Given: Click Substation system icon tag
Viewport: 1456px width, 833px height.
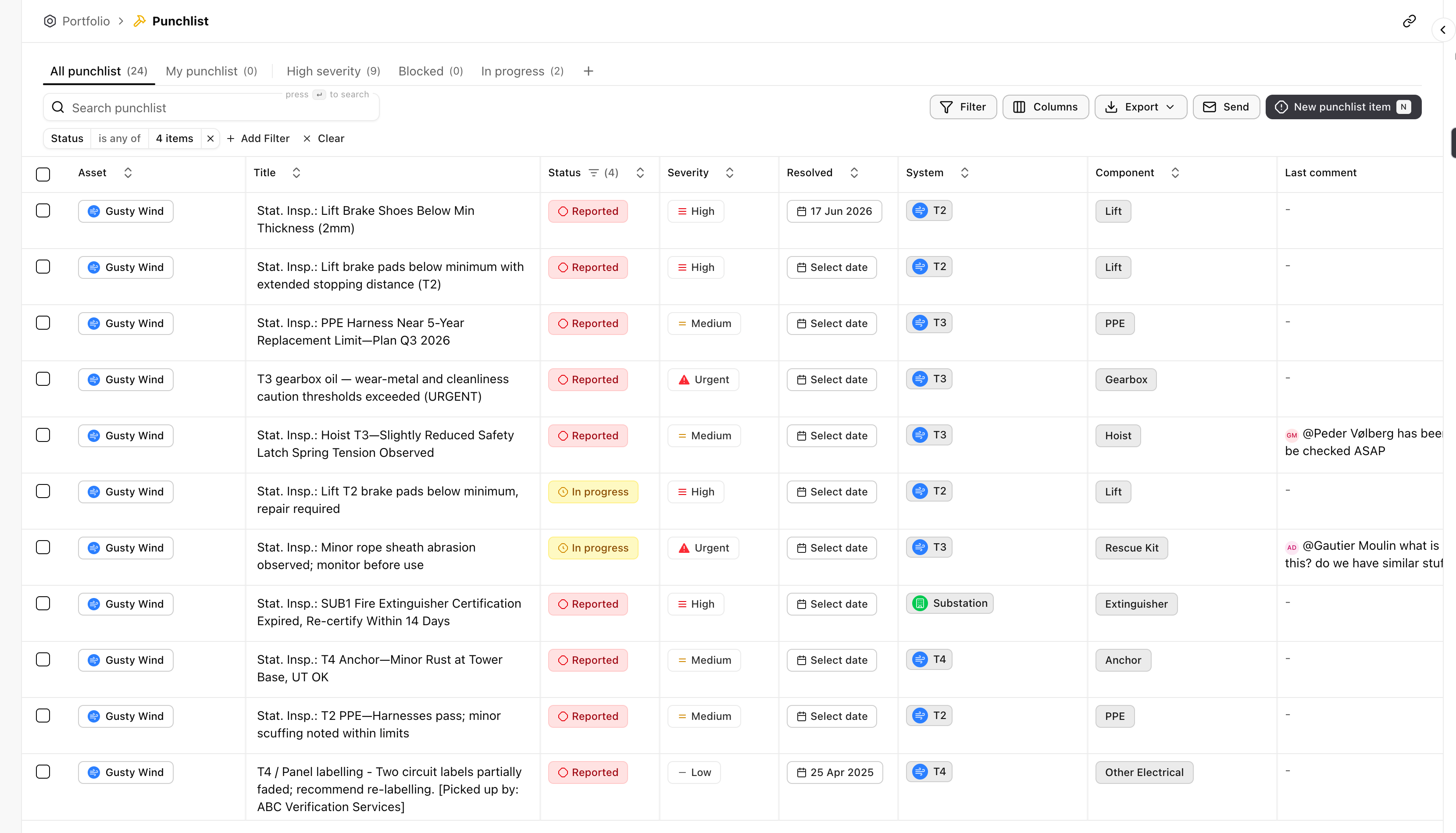Looking at the screenshot, I should (x=950, y=603).
